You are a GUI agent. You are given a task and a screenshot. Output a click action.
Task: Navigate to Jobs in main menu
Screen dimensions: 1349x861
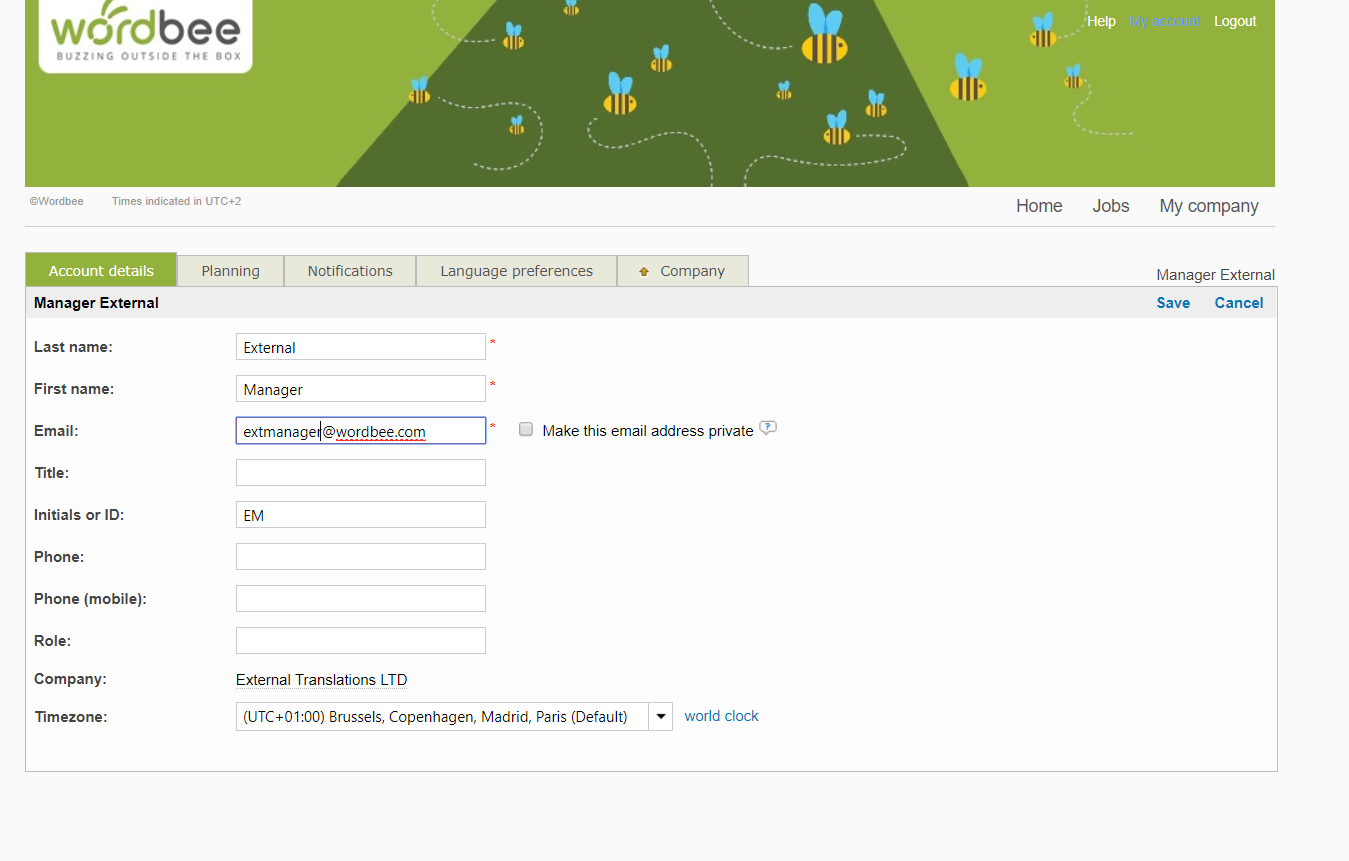pyautogui.click(x=1110, y=206)
